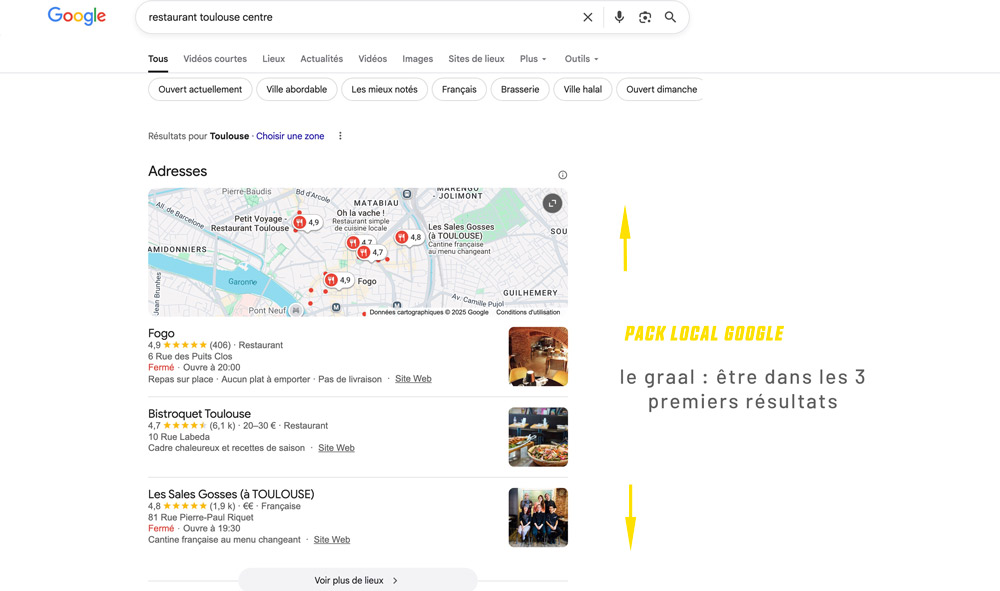This screenshot has height=591, width=1000.
Task: Open Google Lens image search
Action: coord(645,17)
